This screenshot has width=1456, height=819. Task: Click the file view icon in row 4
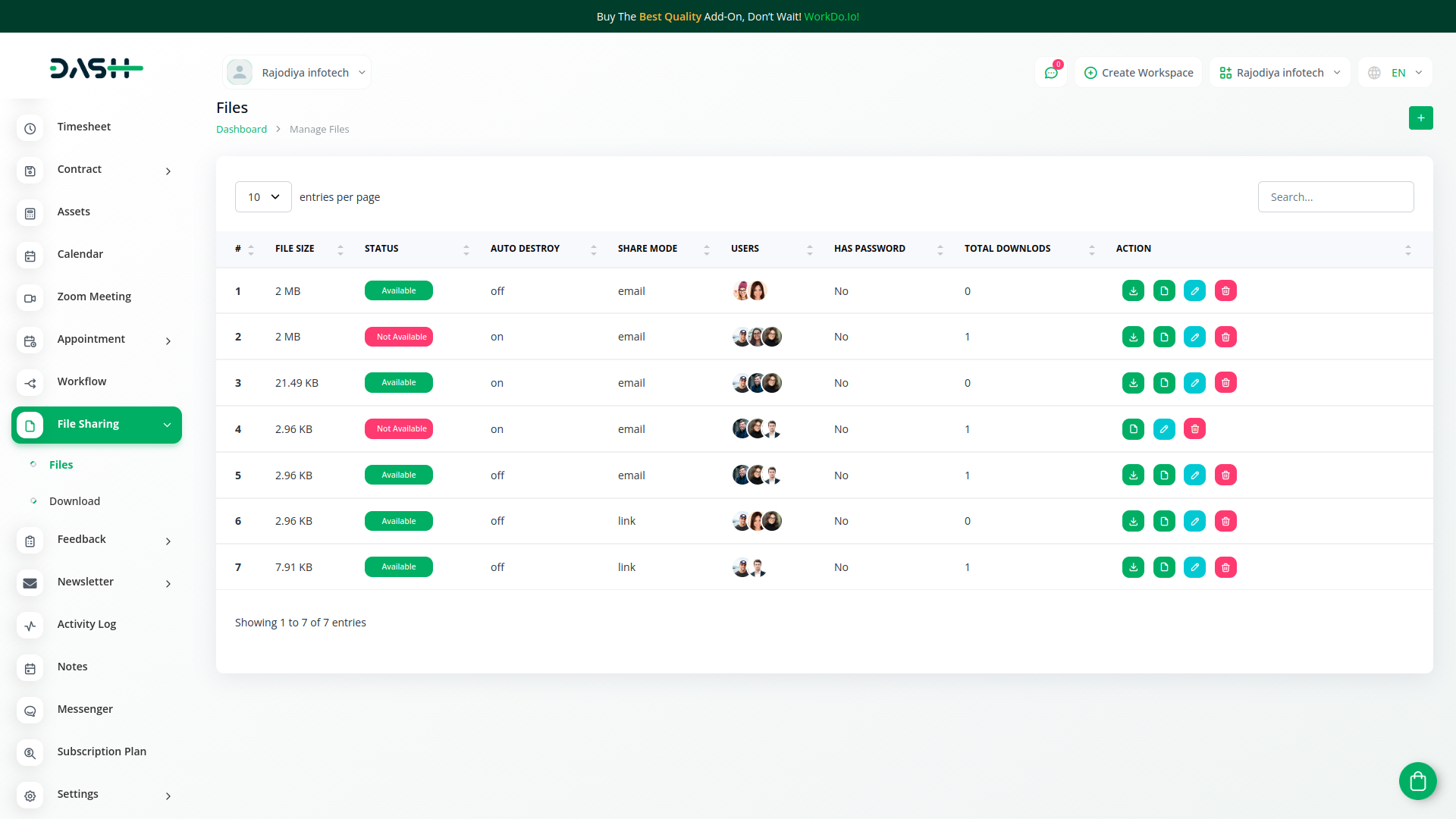pos(1133,429)
